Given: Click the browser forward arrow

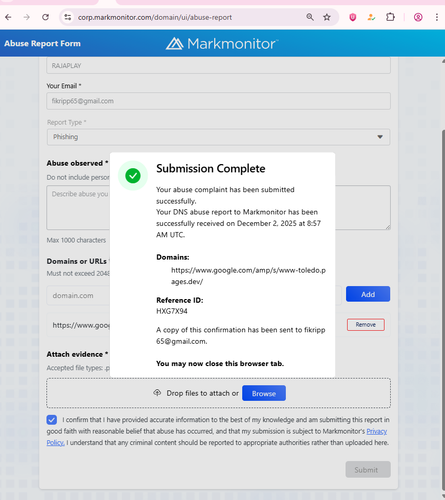Looking at the screenshot, I should (x=27, y=17).
